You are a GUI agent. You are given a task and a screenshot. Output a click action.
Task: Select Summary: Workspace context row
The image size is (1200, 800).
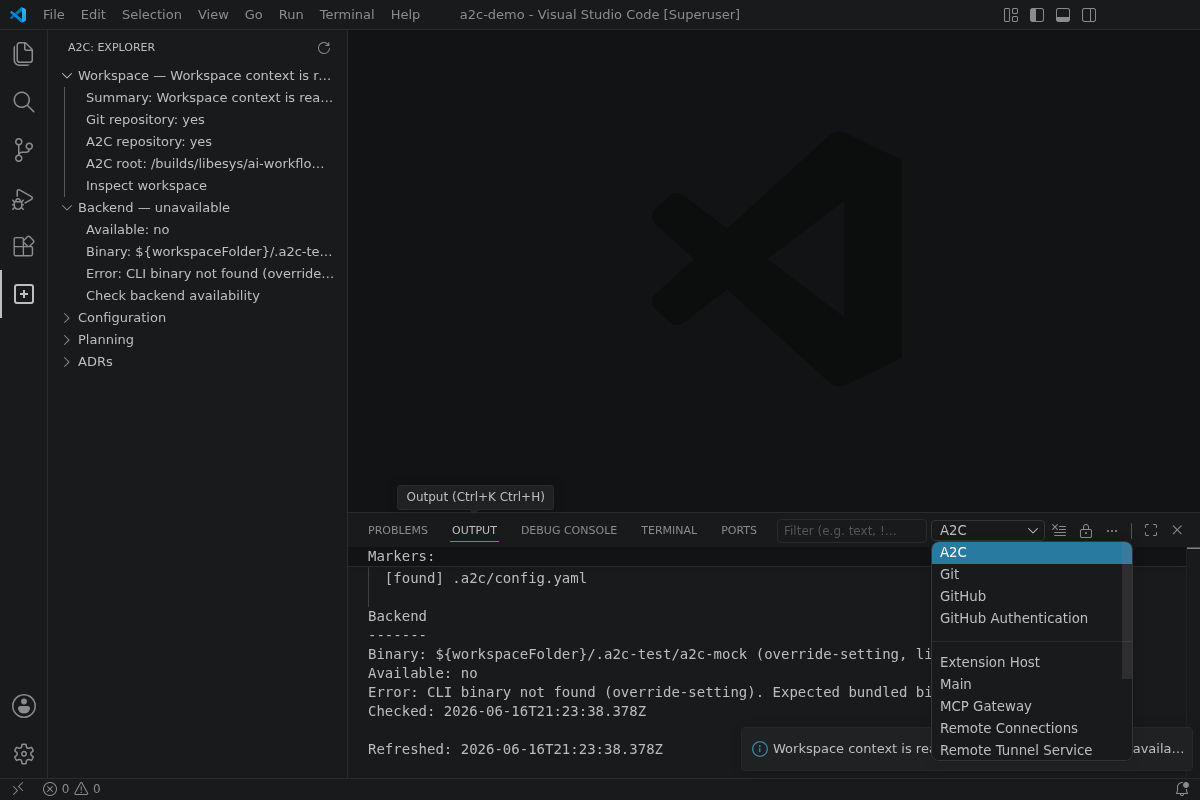tap(198, 98)
